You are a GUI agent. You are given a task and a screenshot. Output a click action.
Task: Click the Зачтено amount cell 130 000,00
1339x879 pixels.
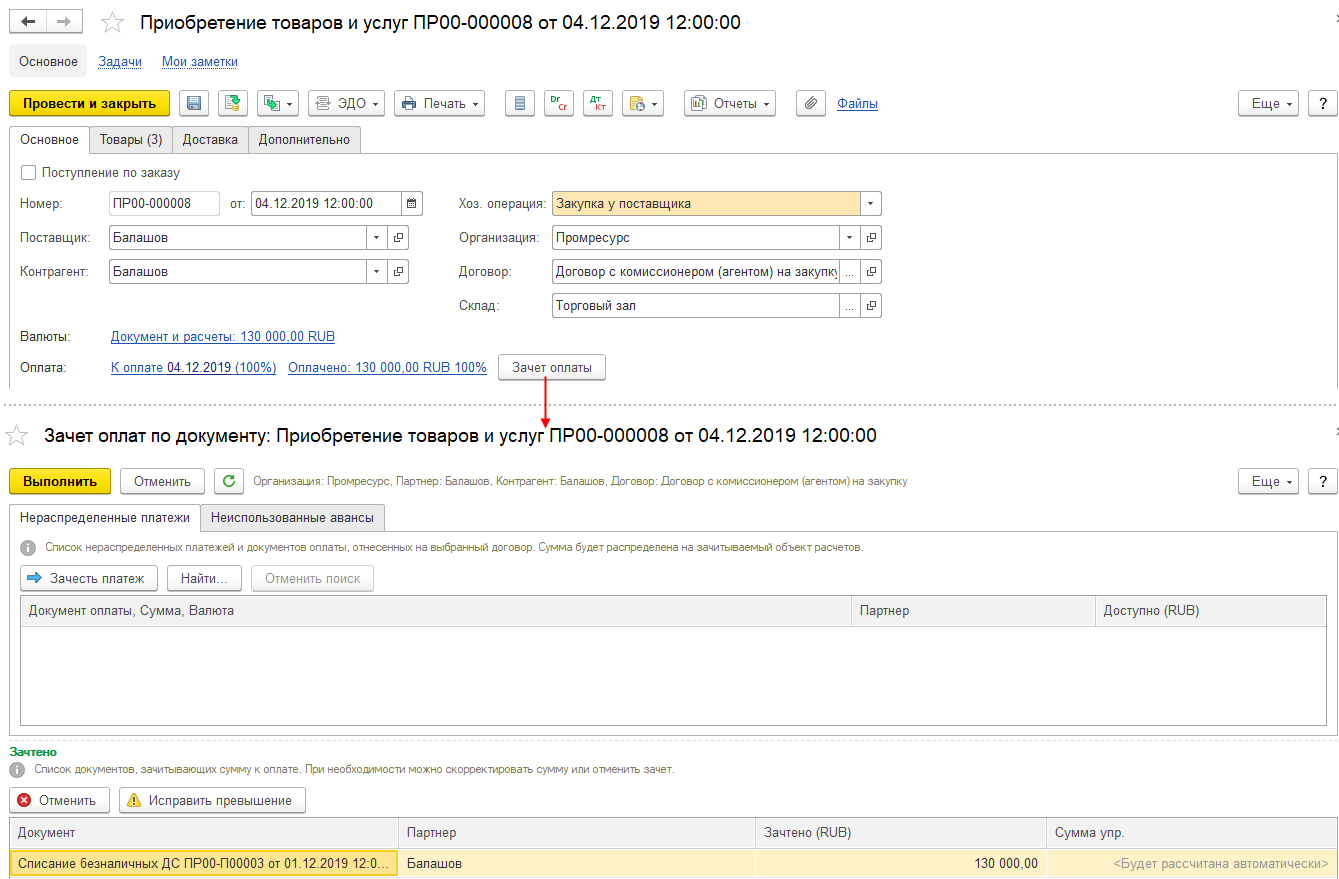click(900, 864)
